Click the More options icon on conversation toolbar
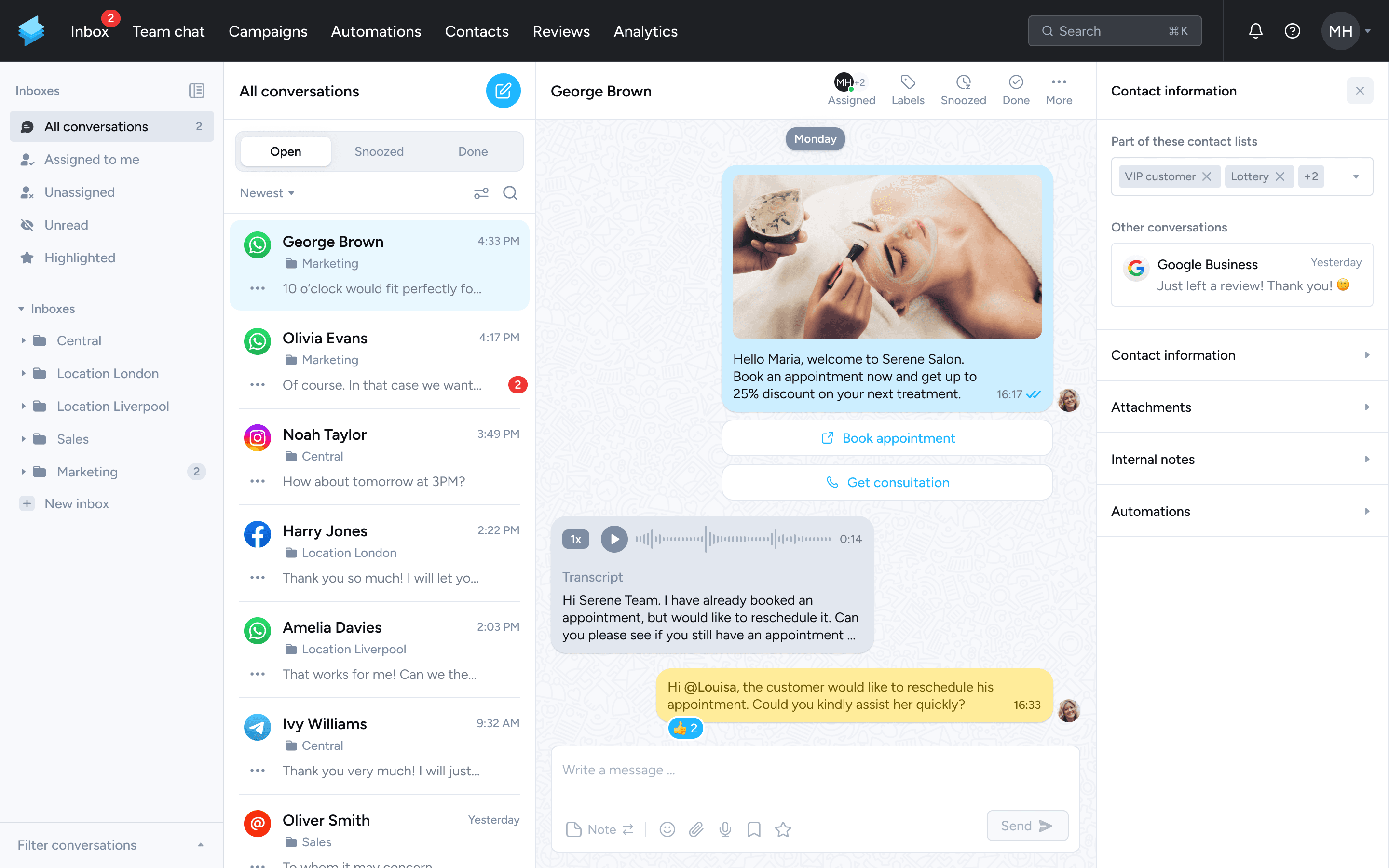 tap(1058, 82)
